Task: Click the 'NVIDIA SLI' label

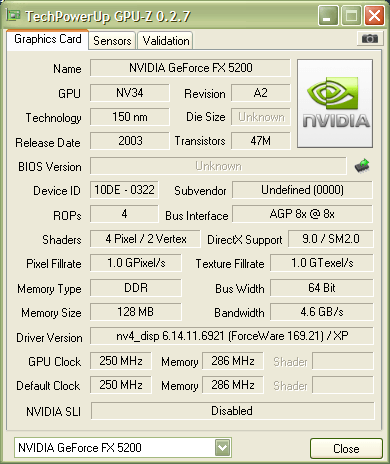Action: (x=54, y=412)
